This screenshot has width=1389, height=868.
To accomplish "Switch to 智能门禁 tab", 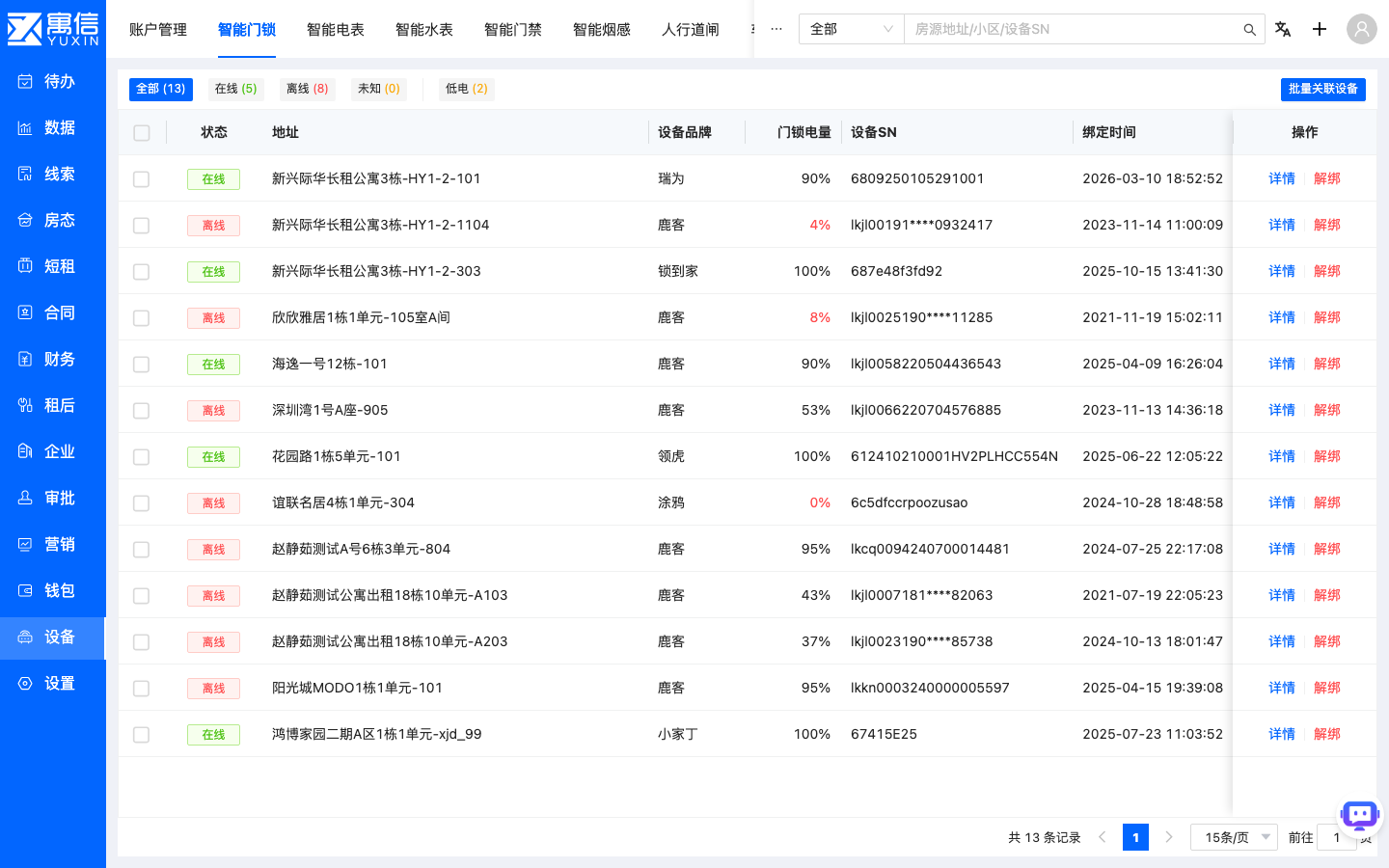I will tap(513, 30).
